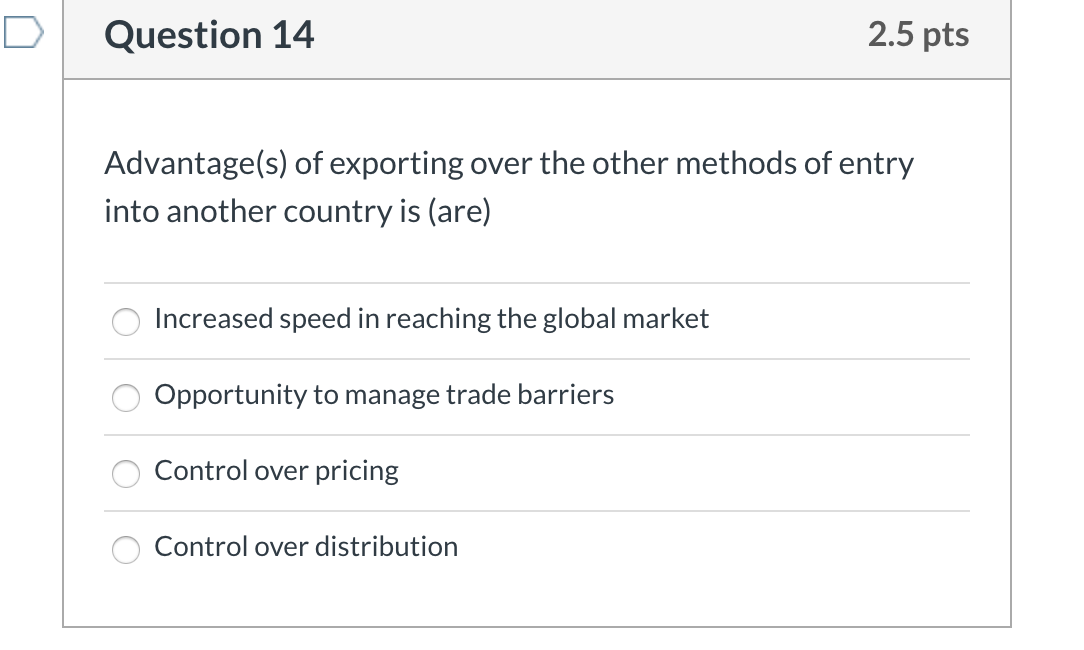Click the Question 14 header bar
This screenshot has height=650, width=1084.
pyautogui.click(x=540, y=40)
